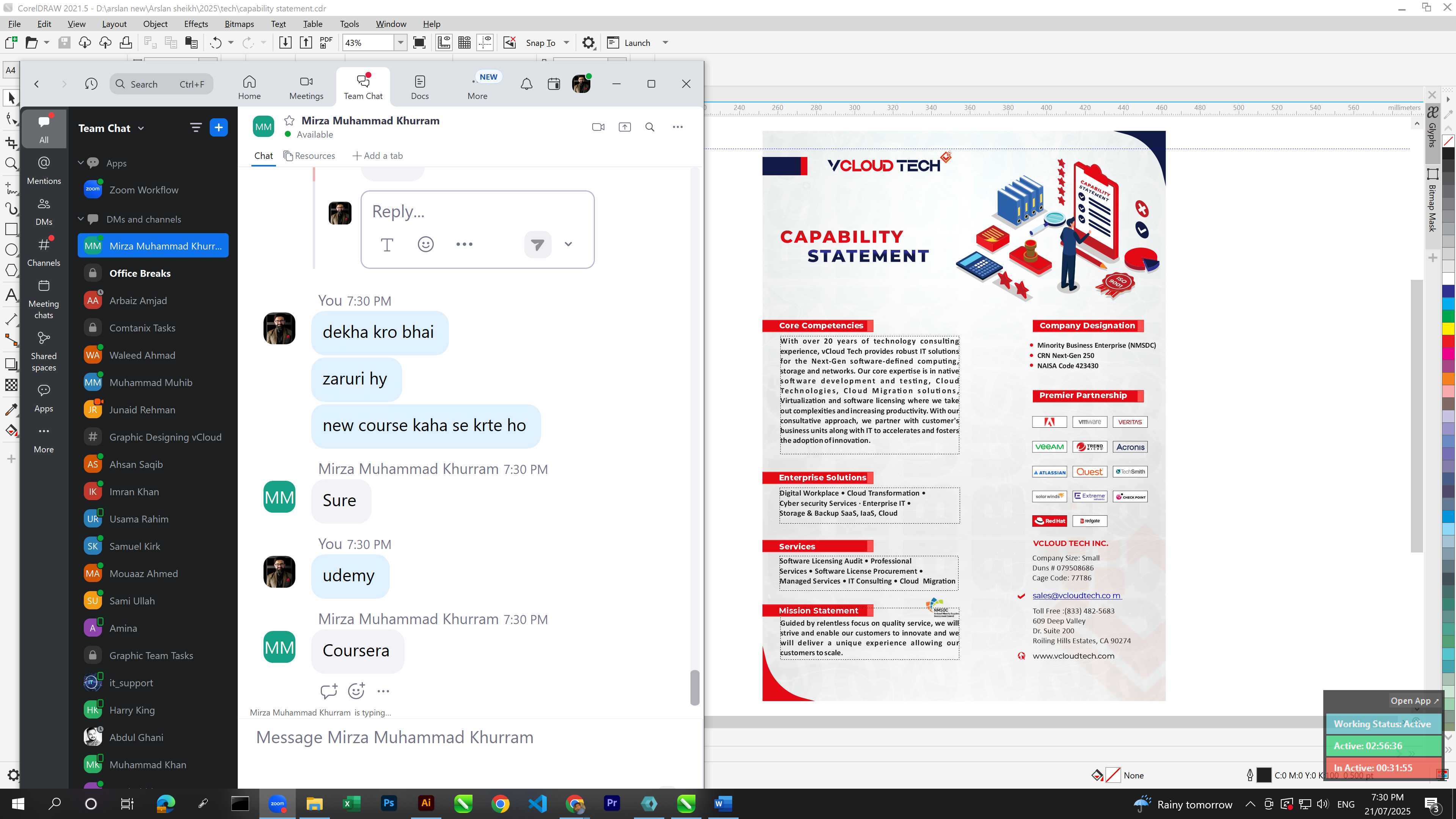Open Shared spaces in Zoom sidebar
Viewport: 1456px width, 819px height.
click(x=44, y=351)
